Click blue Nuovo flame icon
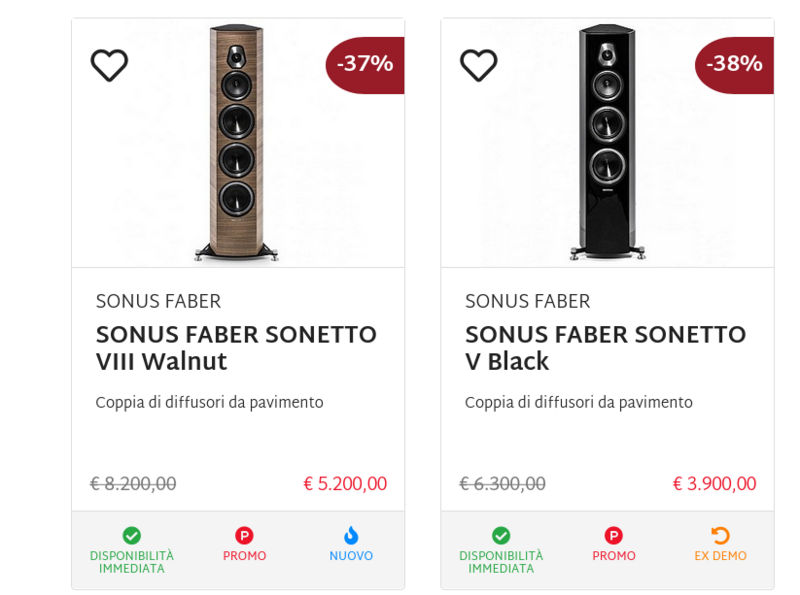 coord(351,536)
